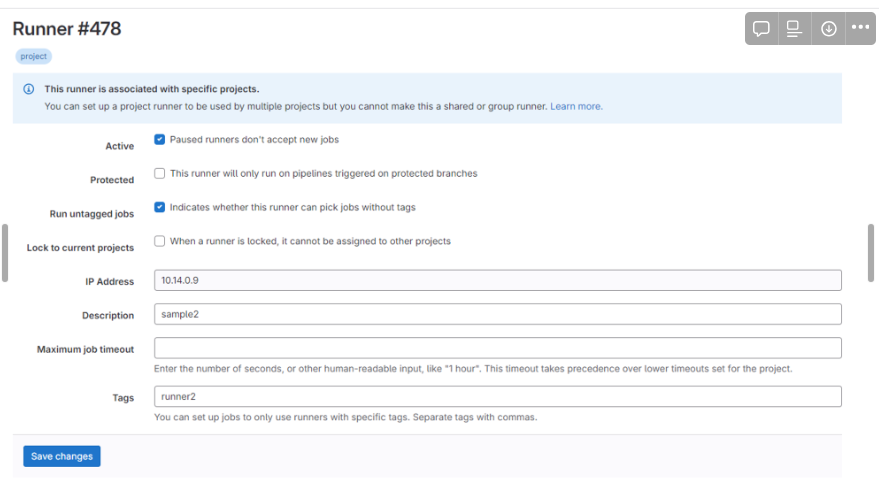Click the comment speech bubble icon
This screenshot has height=483, width=879.
click(x=761, y=28)
